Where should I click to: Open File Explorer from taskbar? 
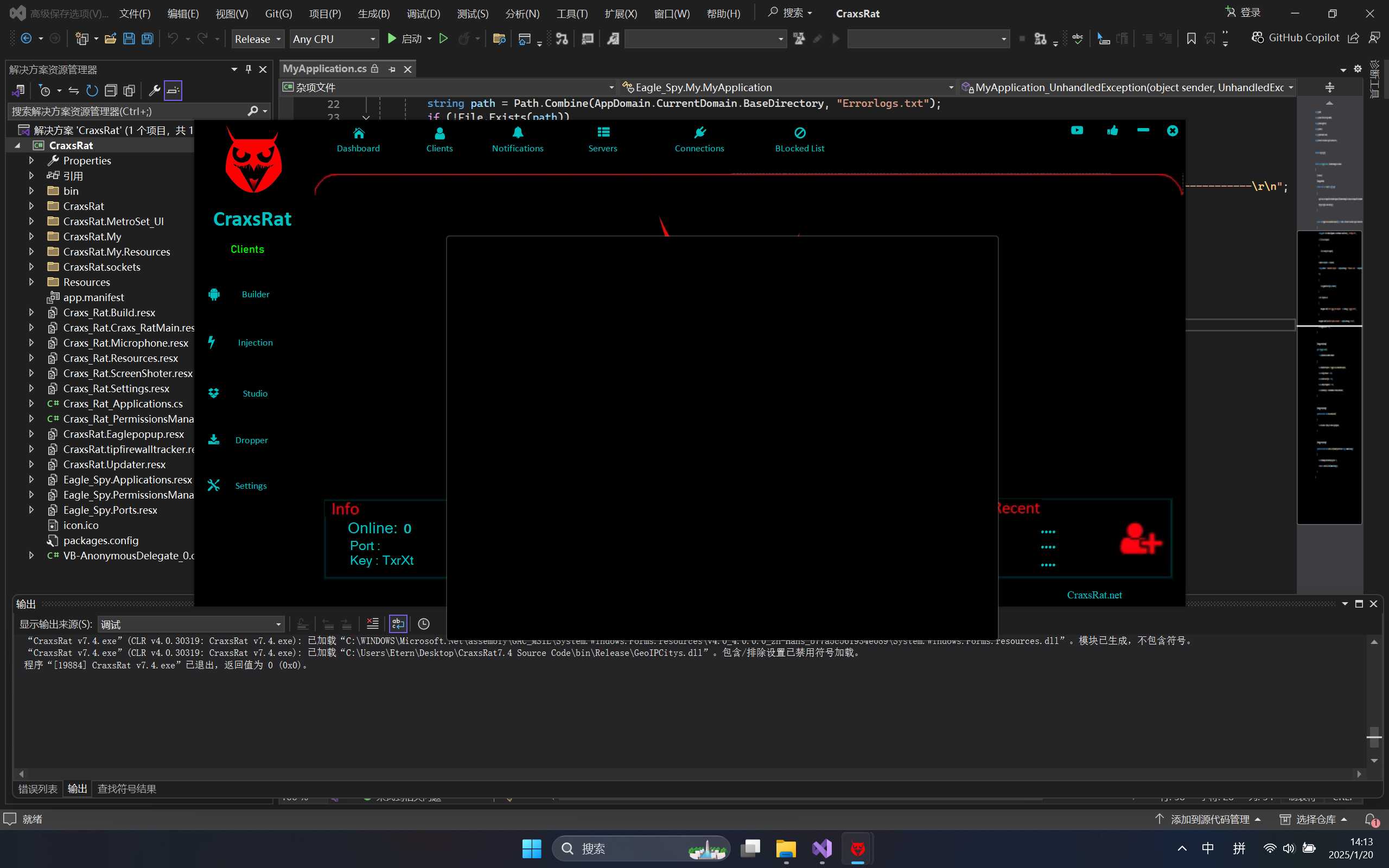[786, 848]
